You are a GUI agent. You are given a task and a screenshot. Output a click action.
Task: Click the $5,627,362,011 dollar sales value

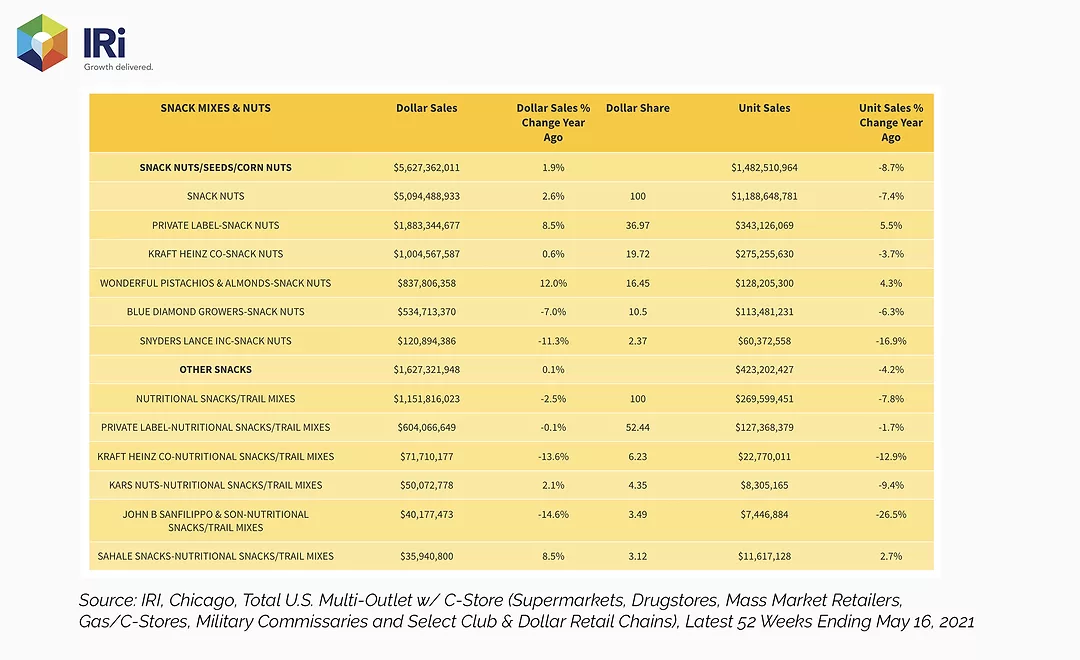click(426, 167)
